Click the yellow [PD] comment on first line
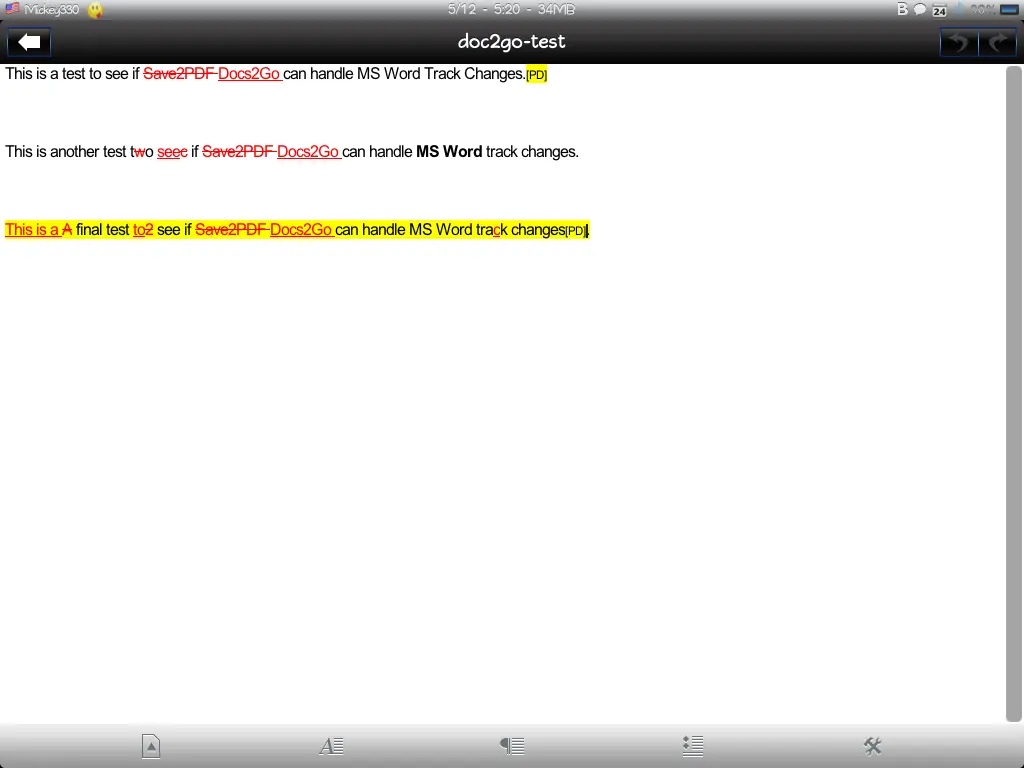1024x768 pixels. [x=537, y=75]
